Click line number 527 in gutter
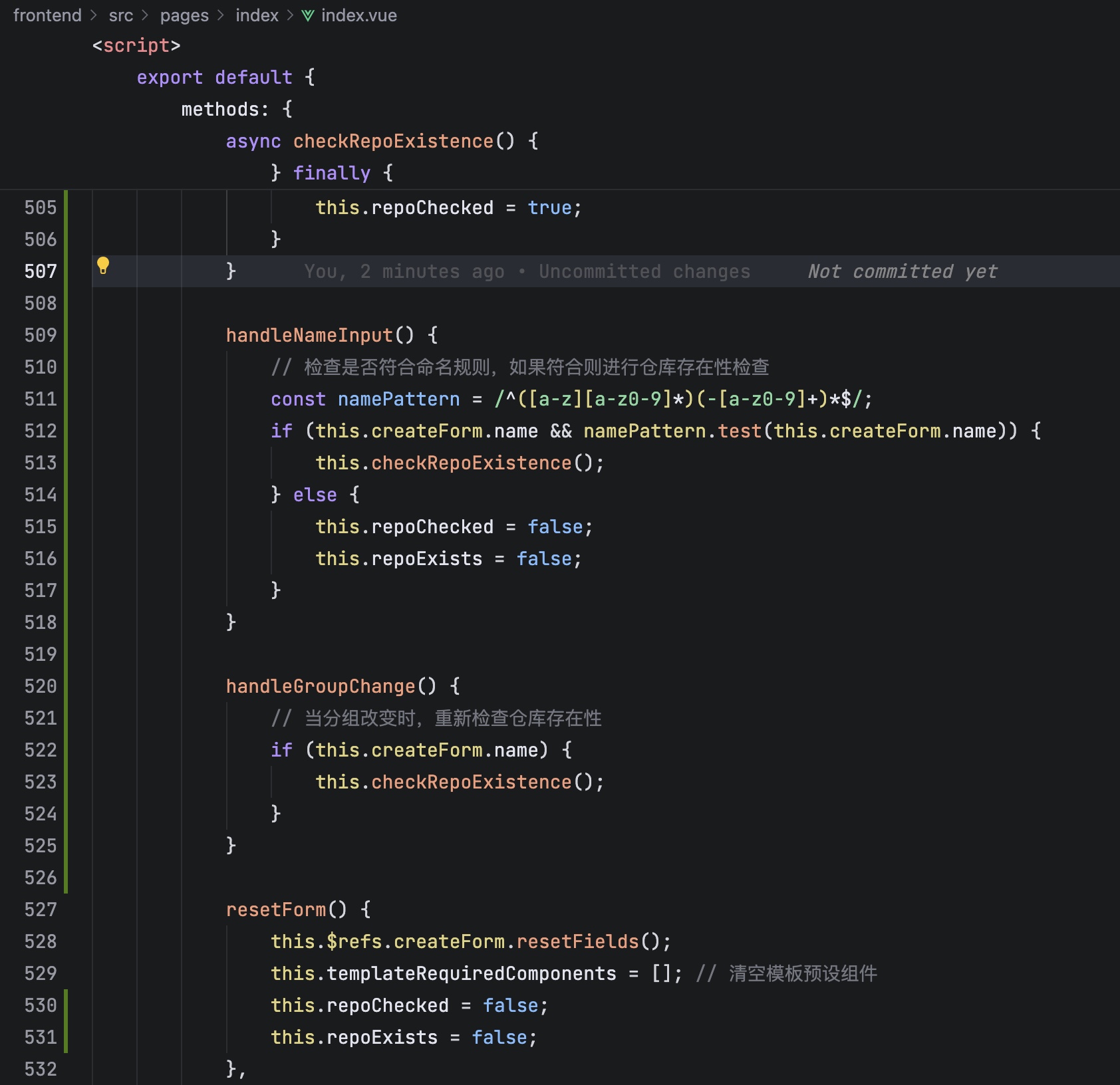Image resolution: width=1120 pixels, height=1085 pixels. (41, 909)
